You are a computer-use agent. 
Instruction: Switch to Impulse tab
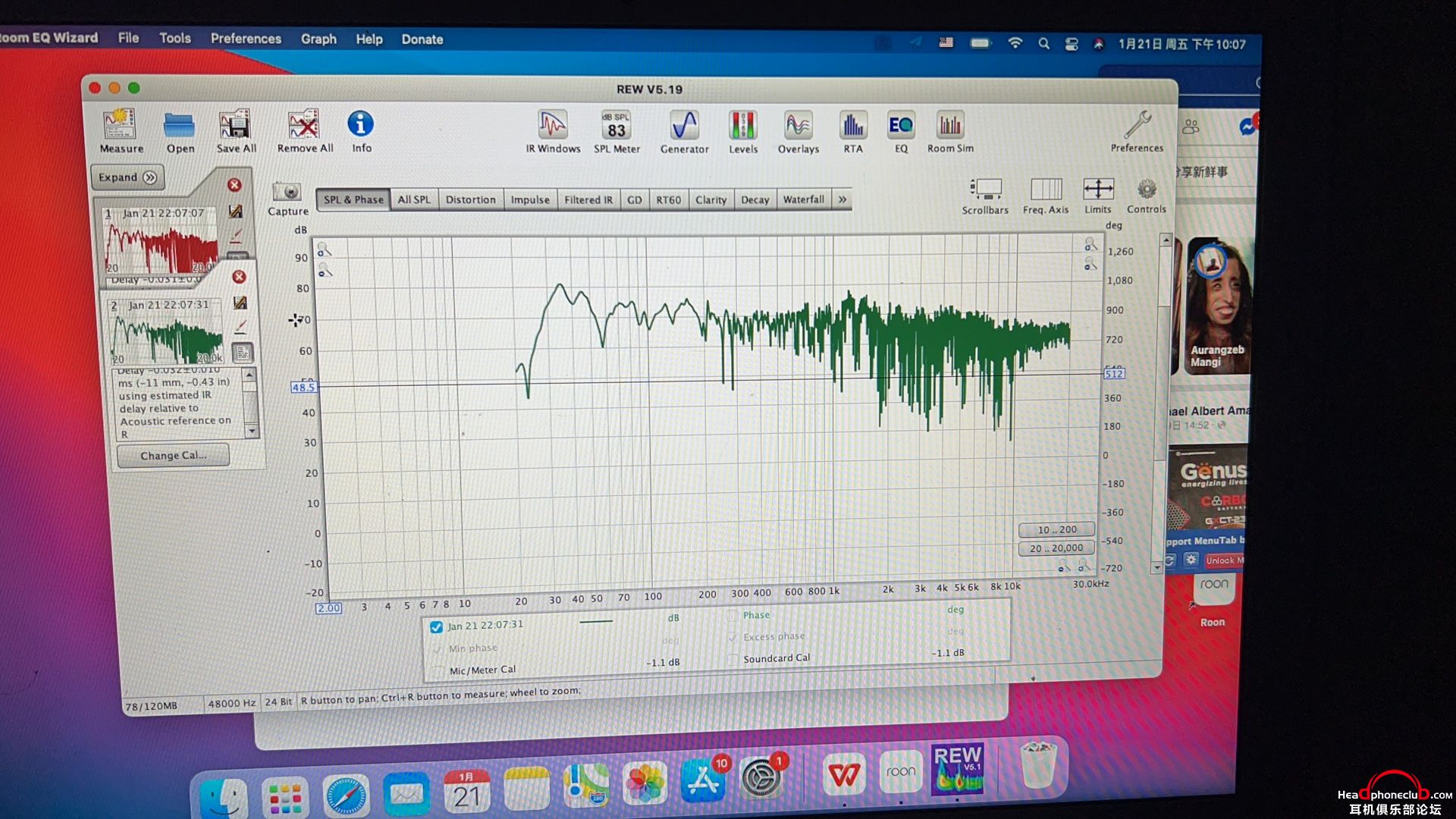pos(530,199)
